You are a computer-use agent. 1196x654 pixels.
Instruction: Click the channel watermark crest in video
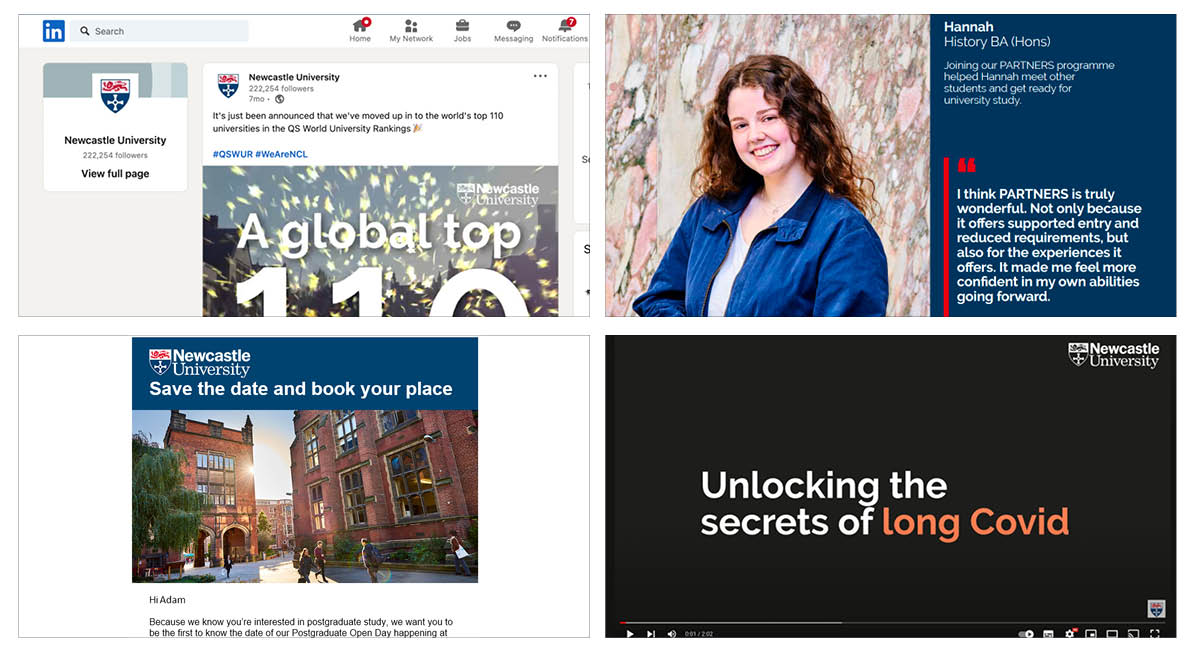[x=1156, y=608]
